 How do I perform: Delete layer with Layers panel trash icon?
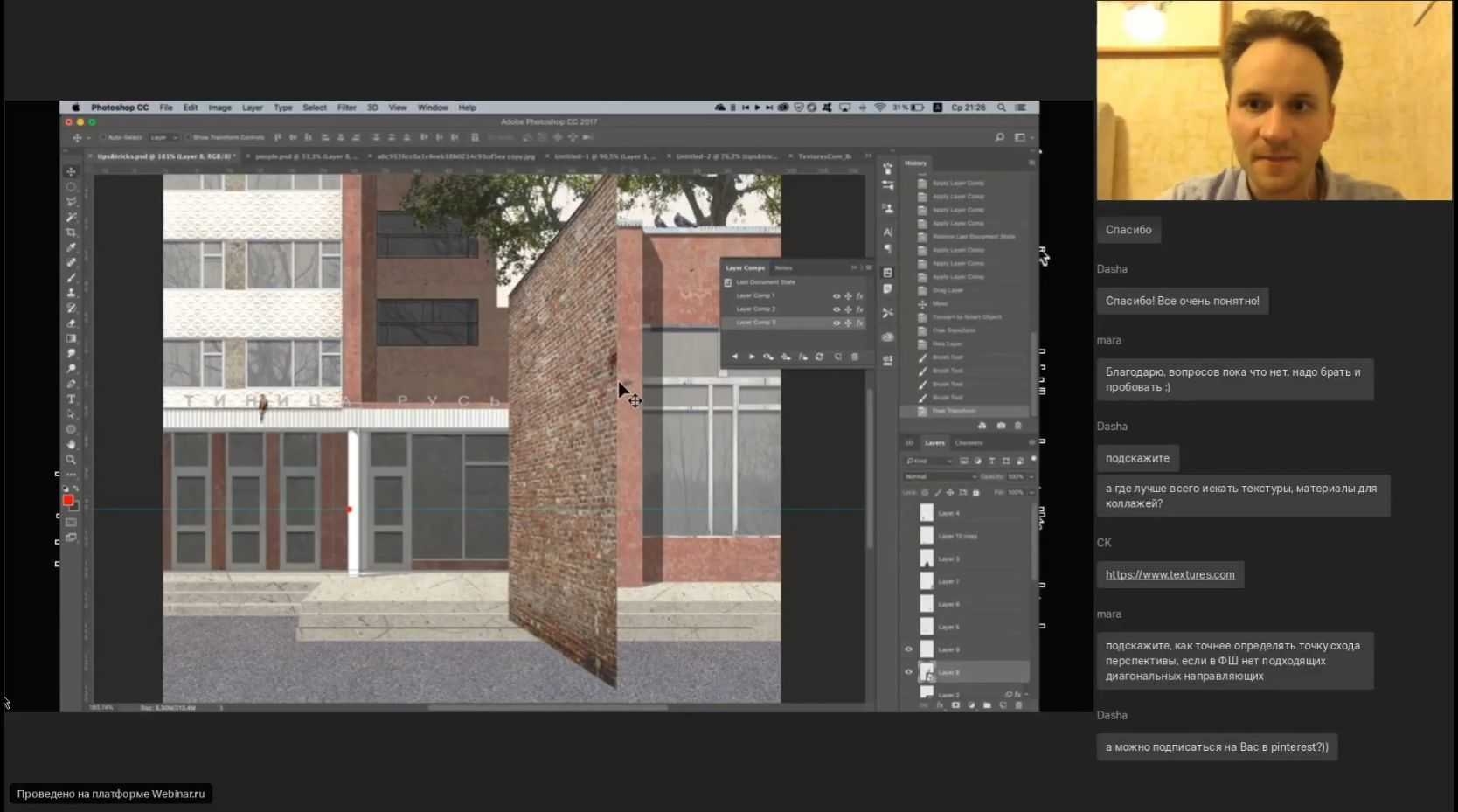coord(1018,705)
